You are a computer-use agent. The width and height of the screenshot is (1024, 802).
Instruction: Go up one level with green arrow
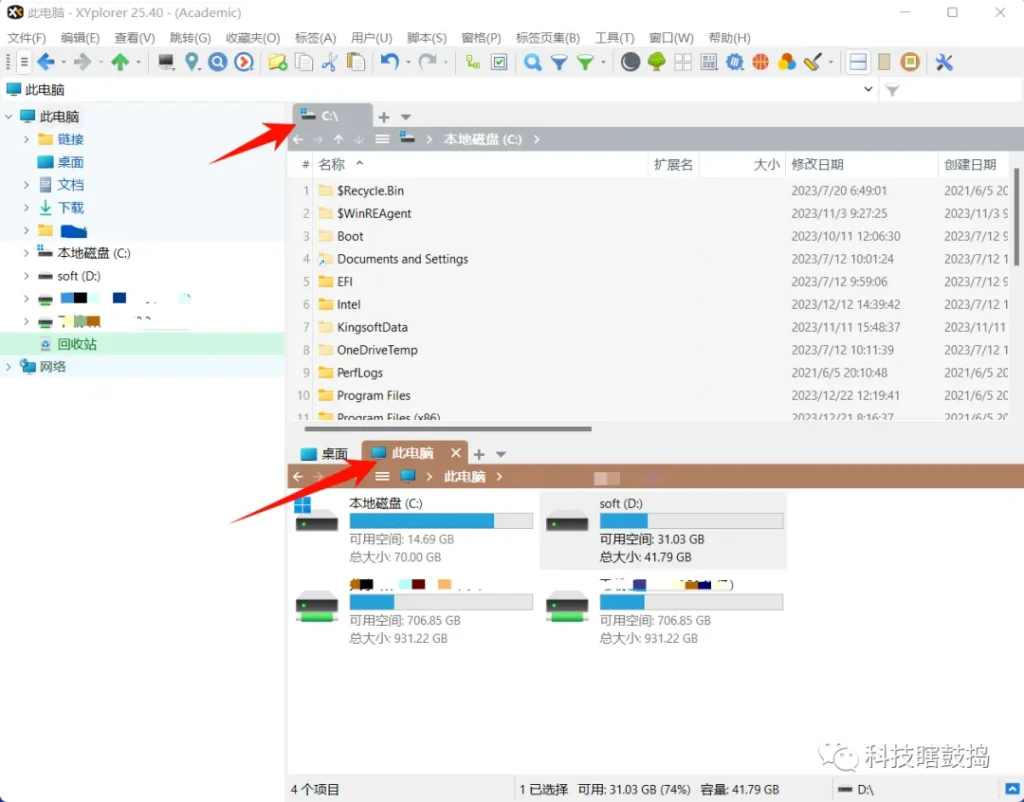point(120,62)
